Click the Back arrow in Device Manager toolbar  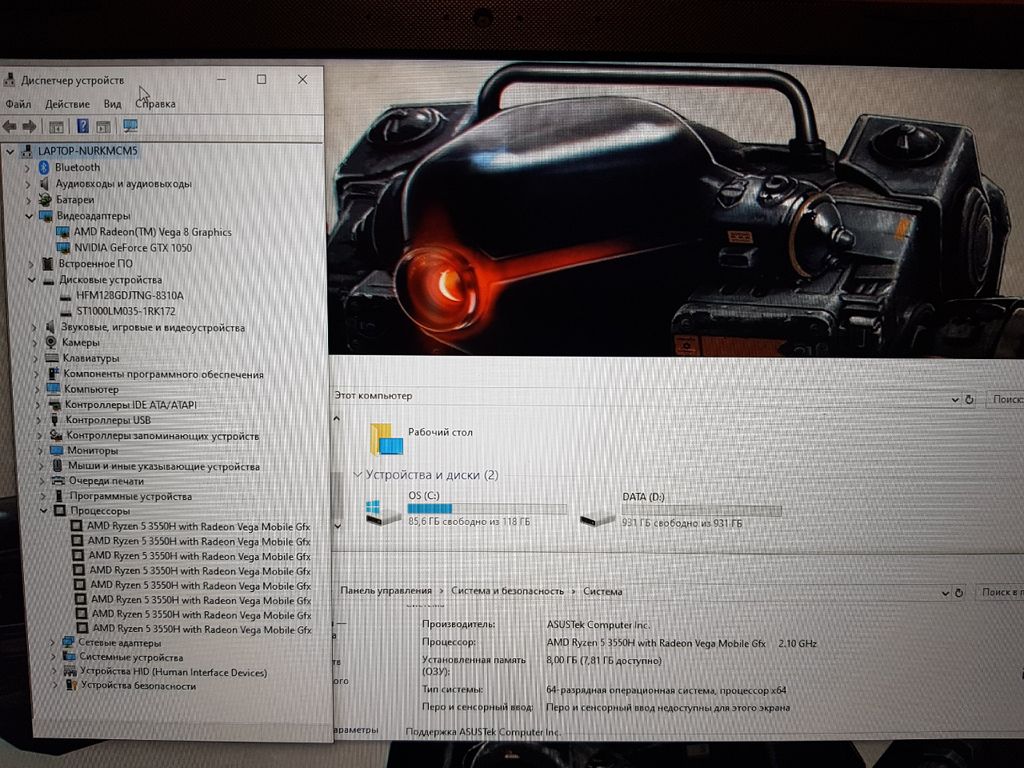click(9, 126)
